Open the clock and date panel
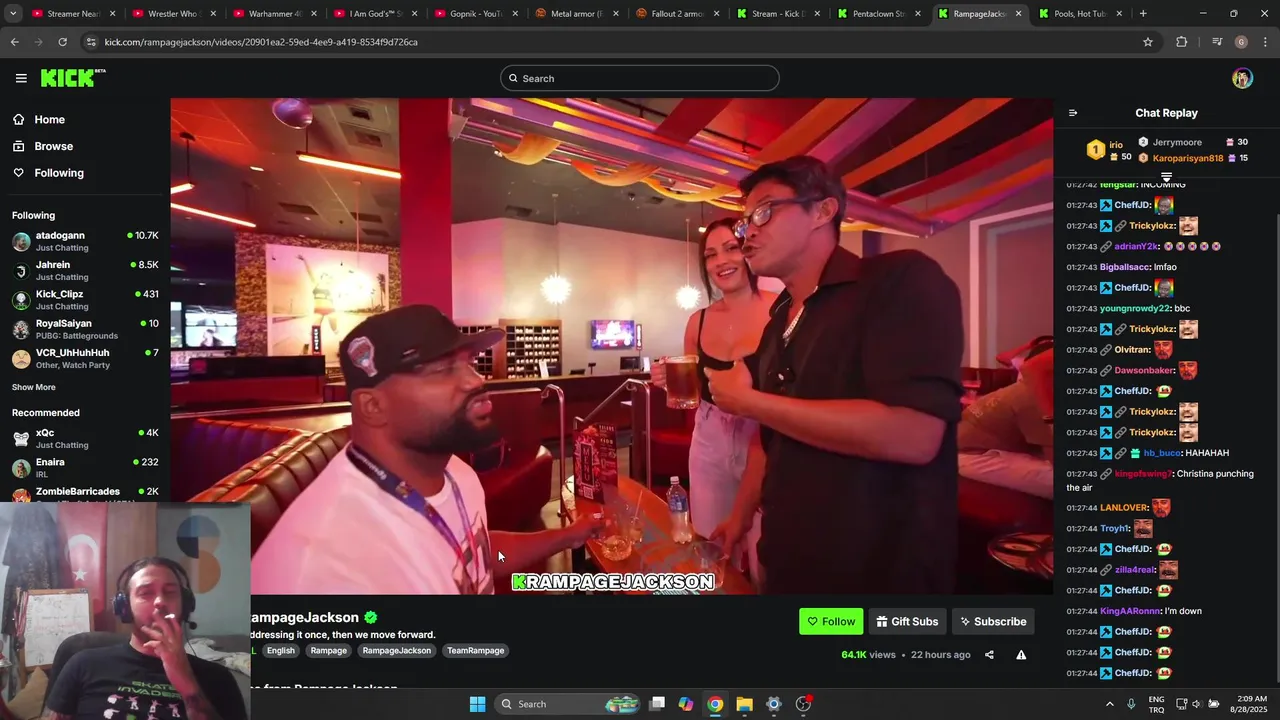Viewport: 1280px width, 720px height. (1250, 704)
